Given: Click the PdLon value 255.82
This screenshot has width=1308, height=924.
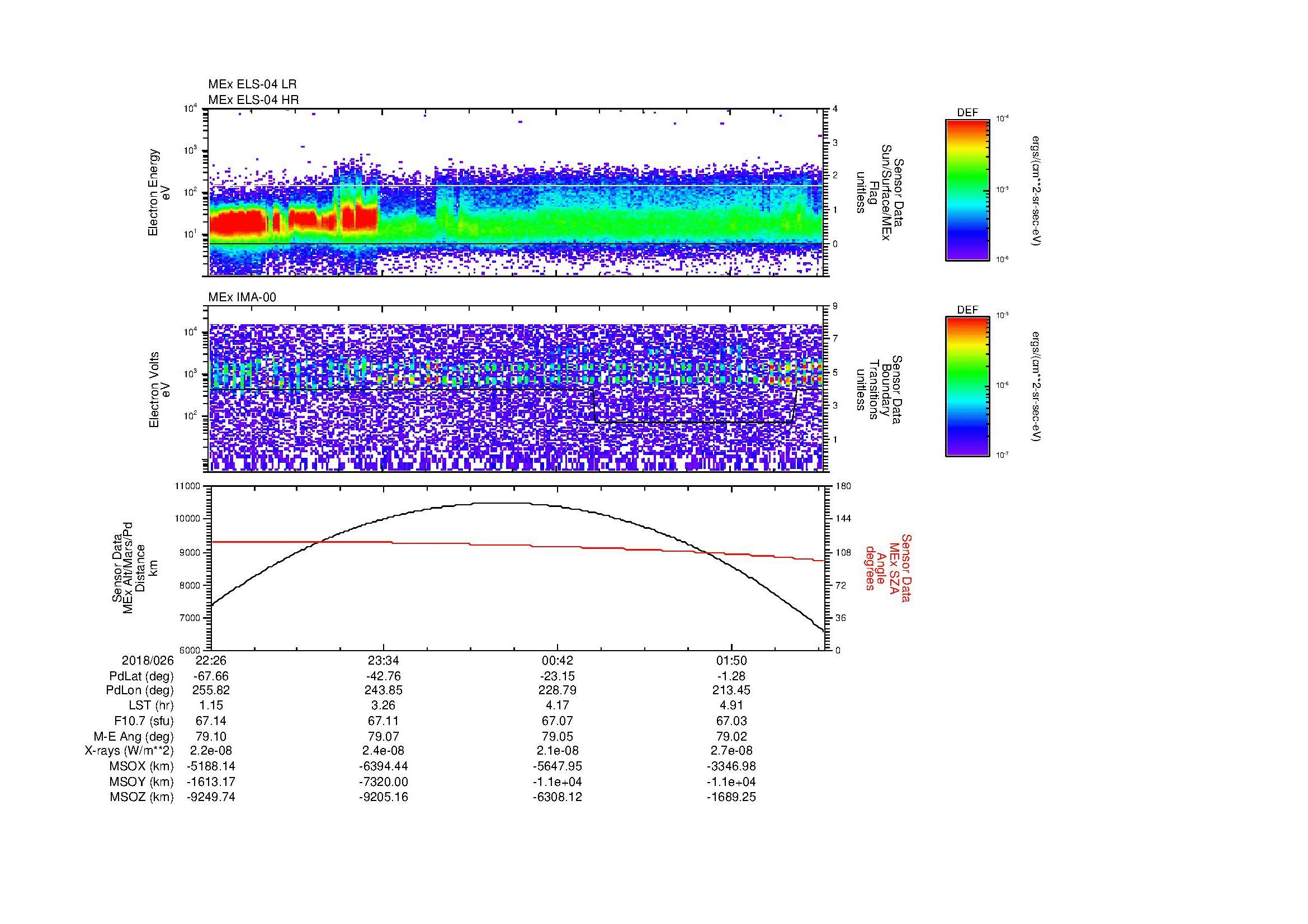Looking at the screenshot, I should (211, 690).
